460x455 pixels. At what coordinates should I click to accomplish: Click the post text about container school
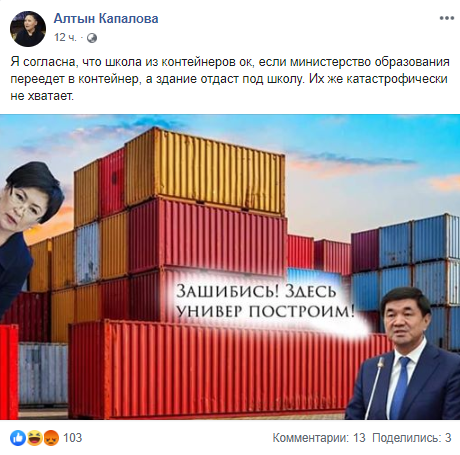point(230,79)
